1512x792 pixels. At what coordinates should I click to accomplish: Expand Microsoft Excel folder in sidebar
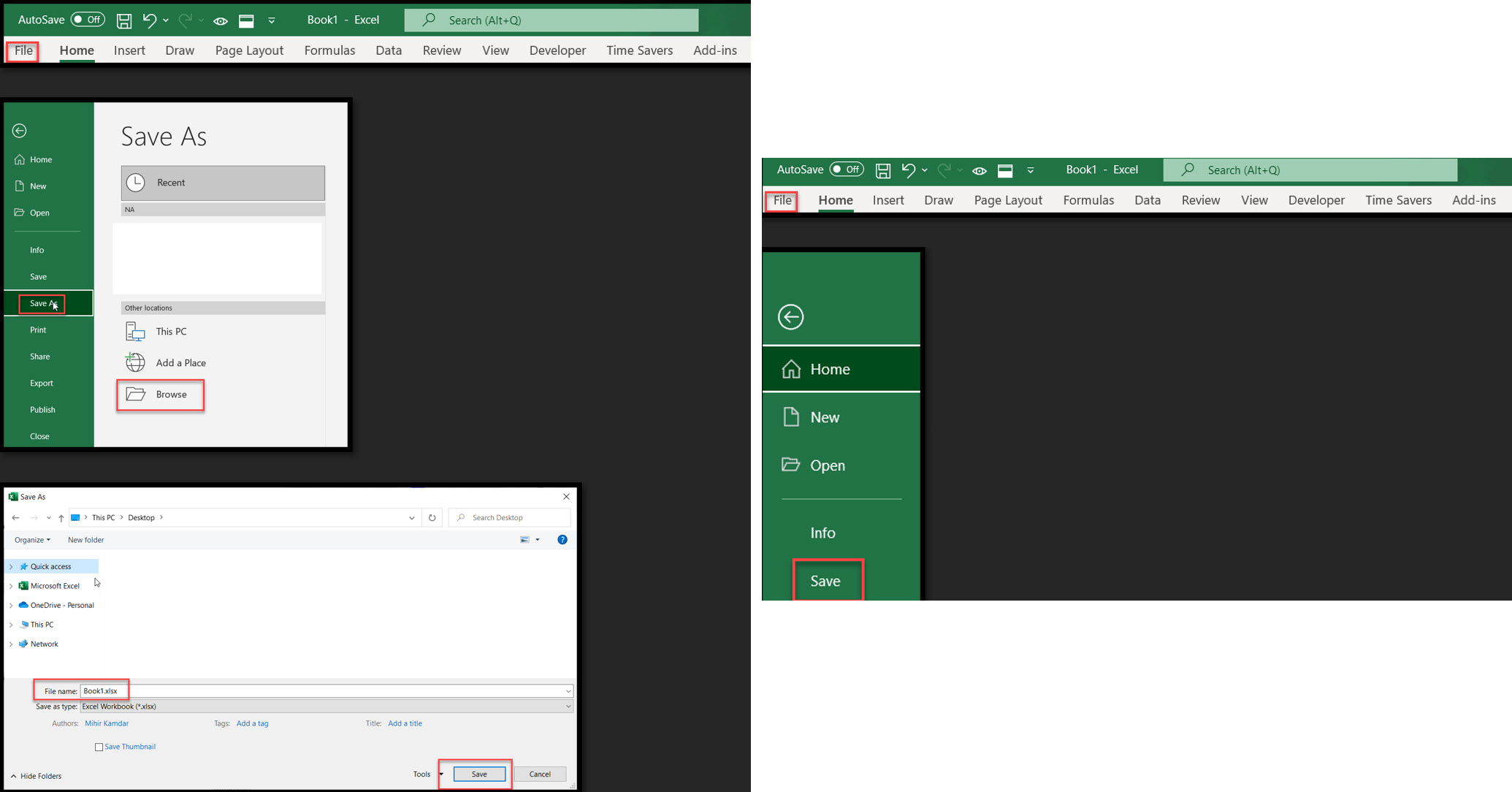click(11, 585)
